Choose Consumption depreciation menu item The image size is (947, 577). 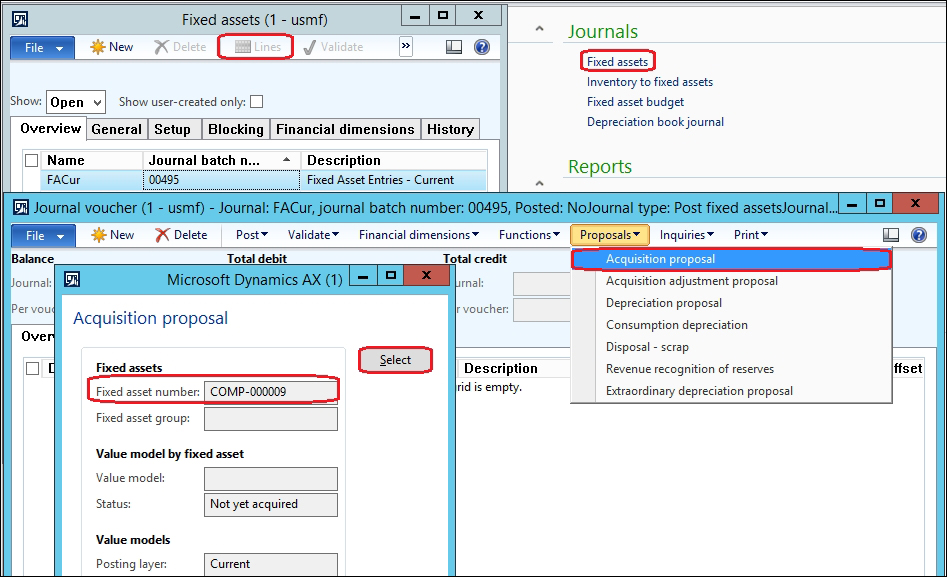(x=731, y=325)
